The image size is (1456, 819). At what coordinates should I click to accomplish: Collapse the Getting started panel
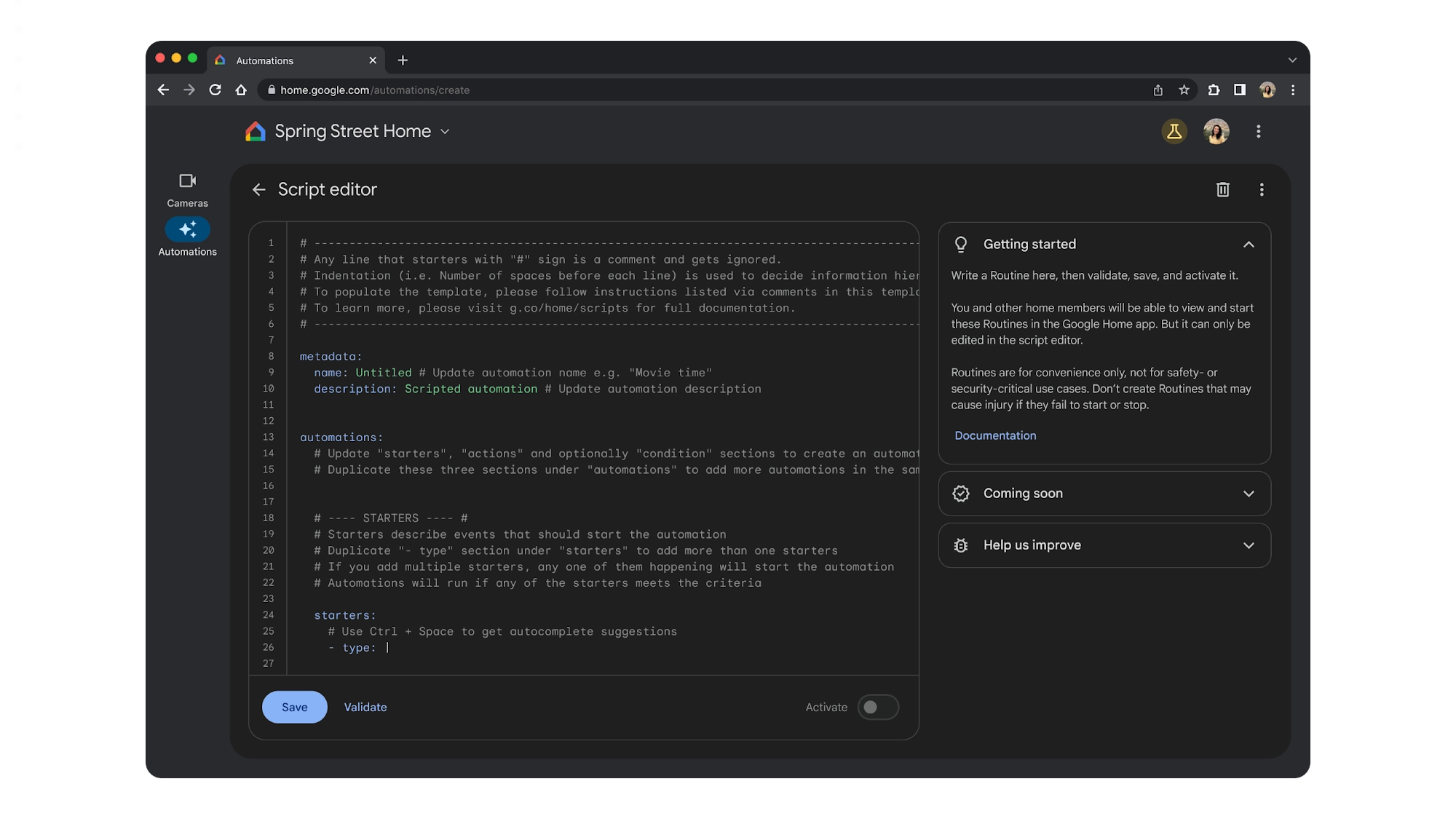pyautogui.click(x=1249, y=245)
